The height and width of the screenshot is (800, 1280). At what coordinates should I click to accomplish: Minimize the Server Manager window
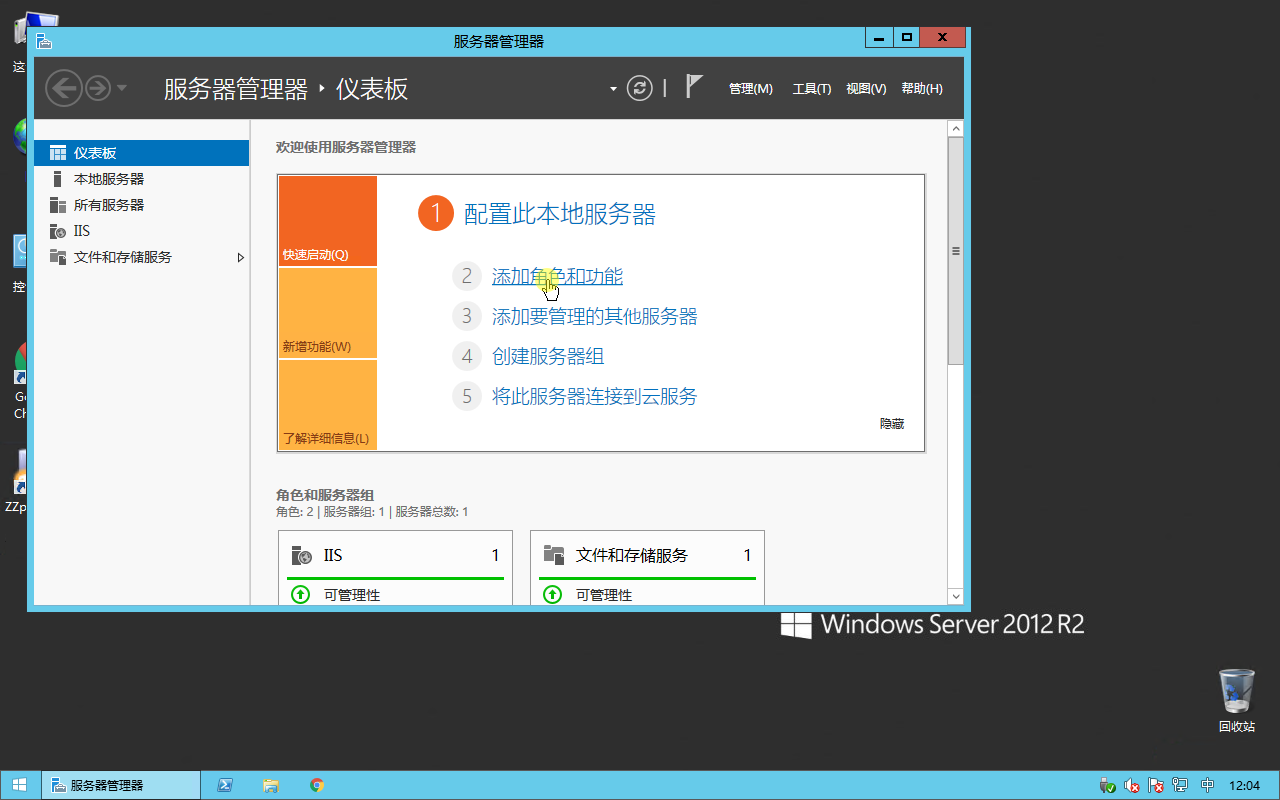[880, 38]
